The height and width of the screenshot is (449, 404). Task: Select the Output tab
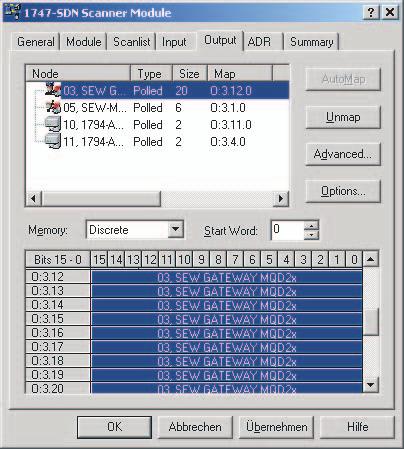click(x=220, y=40)
